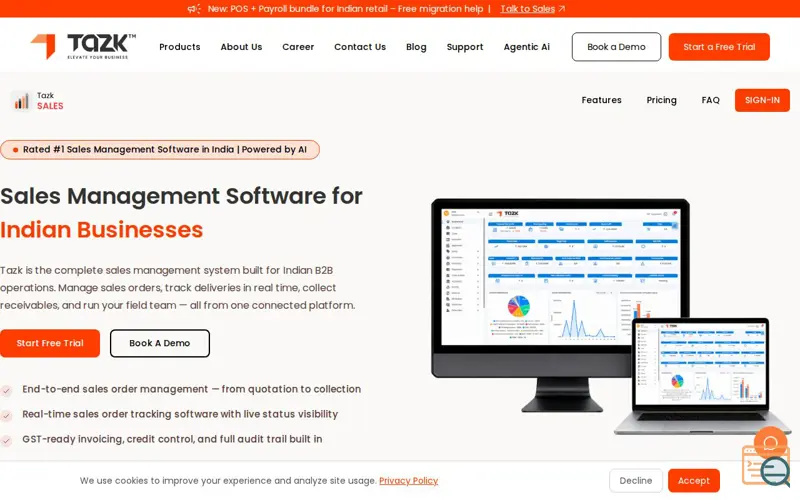This screenshot has width=800, height=500.
Task: Click the Tazk Sales bar-chart icon
Action: pyautogui.click(x=21, y=101)
